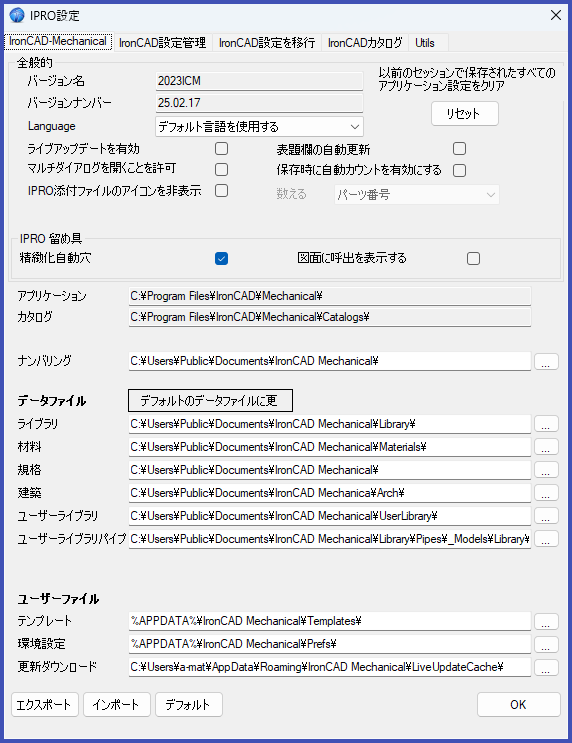Enable 表題欄の自動更新 checkbox
Image resolution: width=572 pixels, height=743 pixels.
coord(459,148)
